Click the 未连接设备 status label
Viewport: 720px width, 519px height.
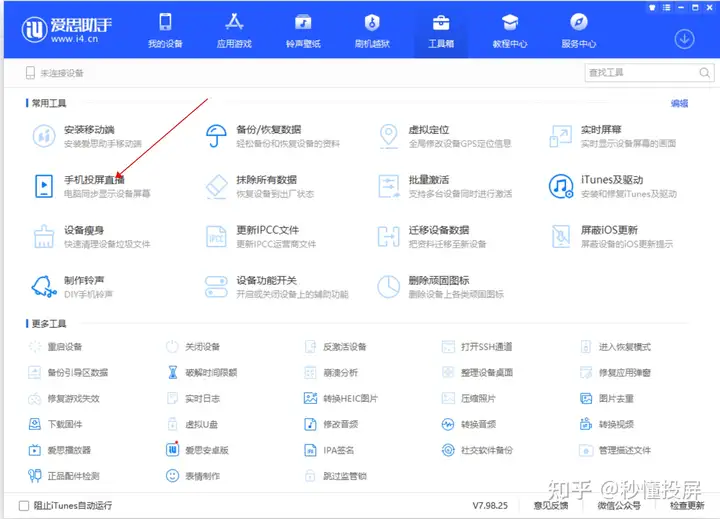click(62, 73)
